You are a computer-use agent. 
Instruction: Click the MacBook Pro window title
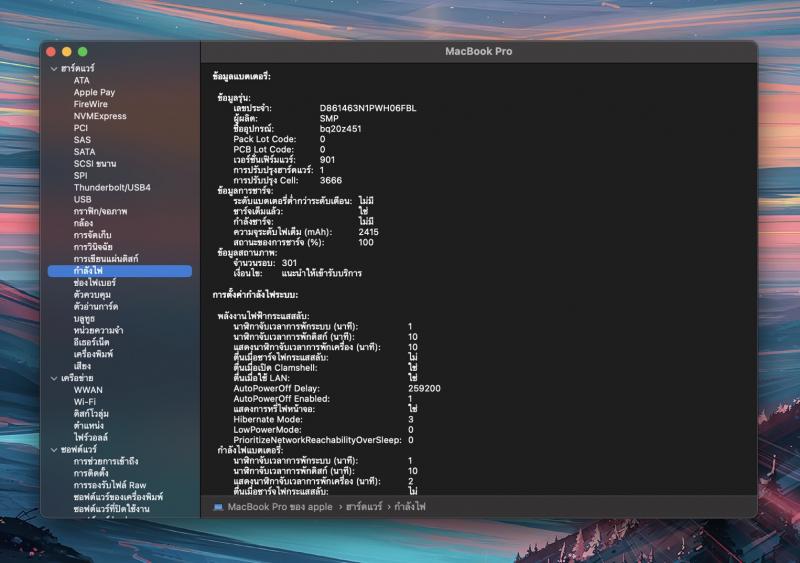(x=479, y=52)
